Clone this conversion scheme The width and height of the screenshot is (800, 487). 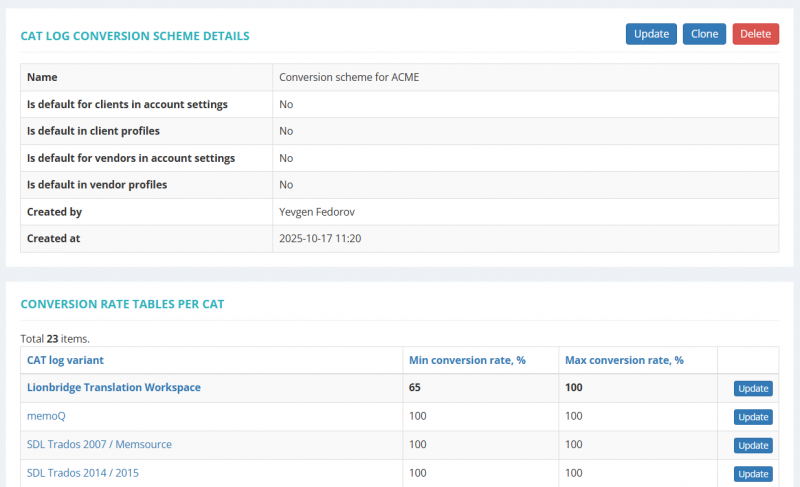tap(704, 34)
